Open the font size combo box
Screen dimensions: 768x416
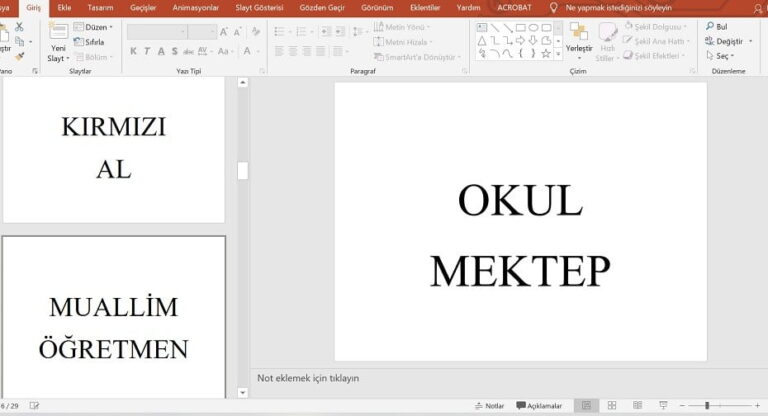pyautogui.click(x=202, y=32)
